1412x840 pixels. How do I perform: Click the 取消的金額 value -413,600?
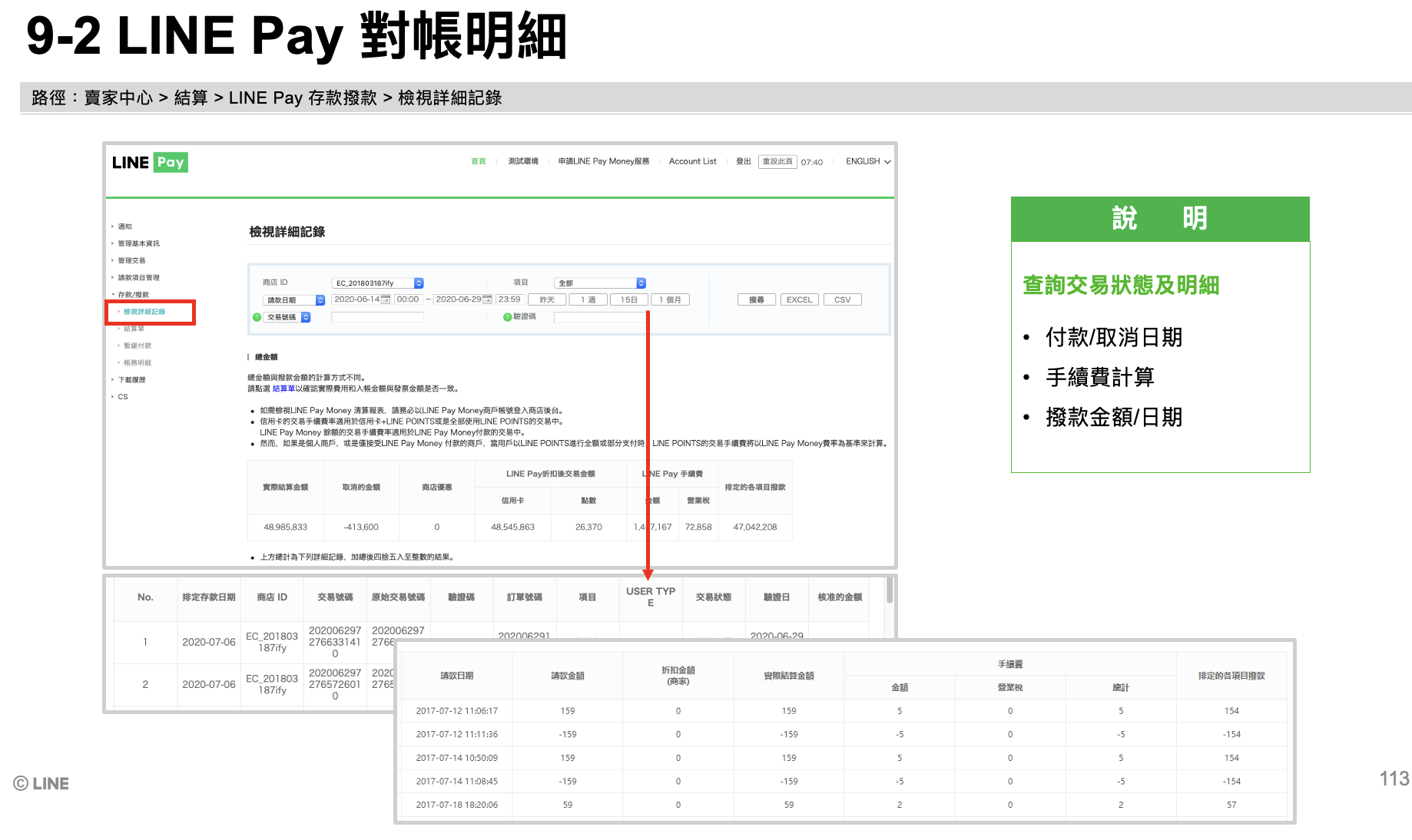coord(361,527)
